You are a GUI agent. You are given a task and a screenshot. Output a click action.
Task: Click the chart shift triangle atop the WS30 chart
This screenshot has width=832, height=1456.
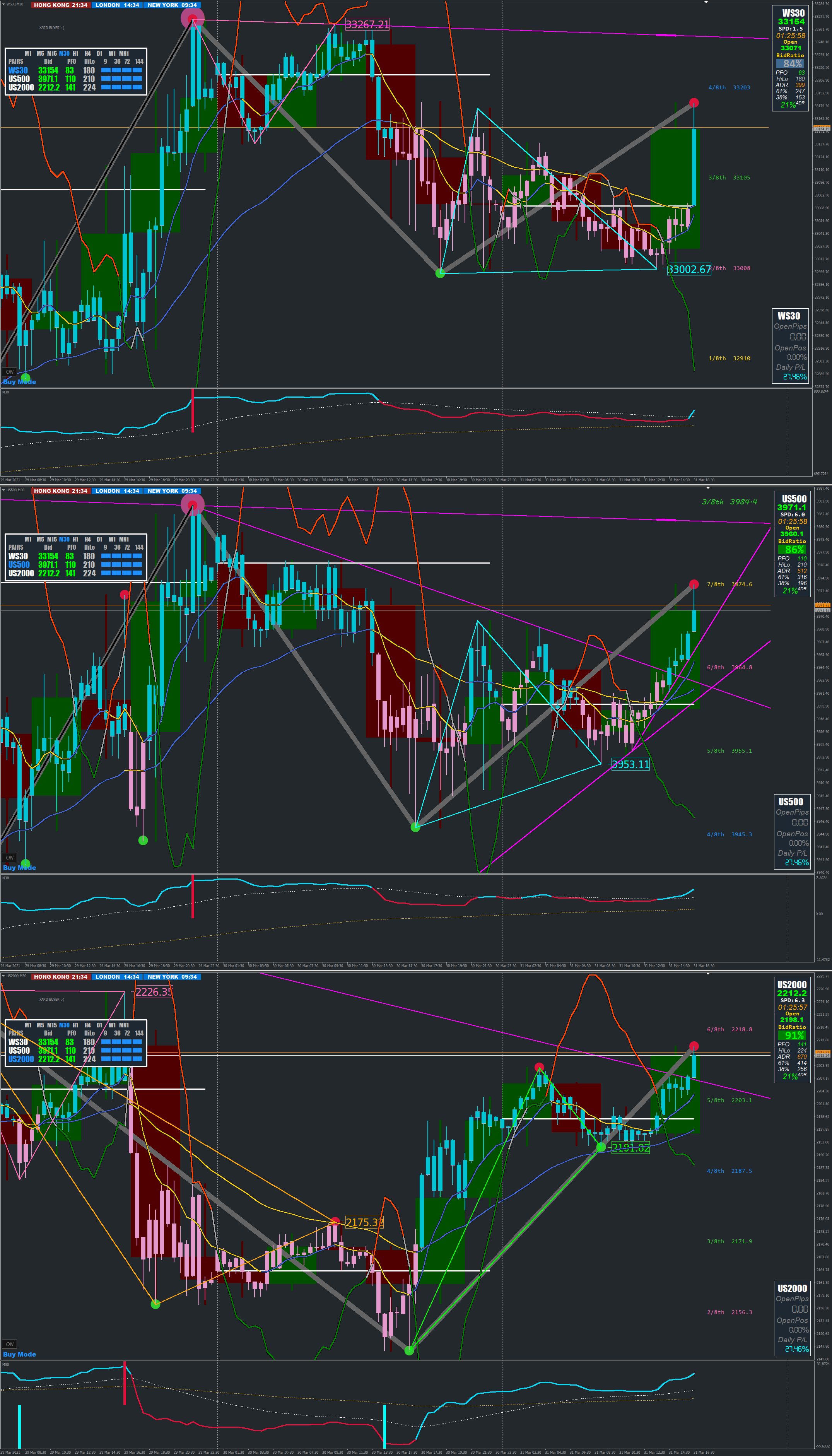point(707,2)
